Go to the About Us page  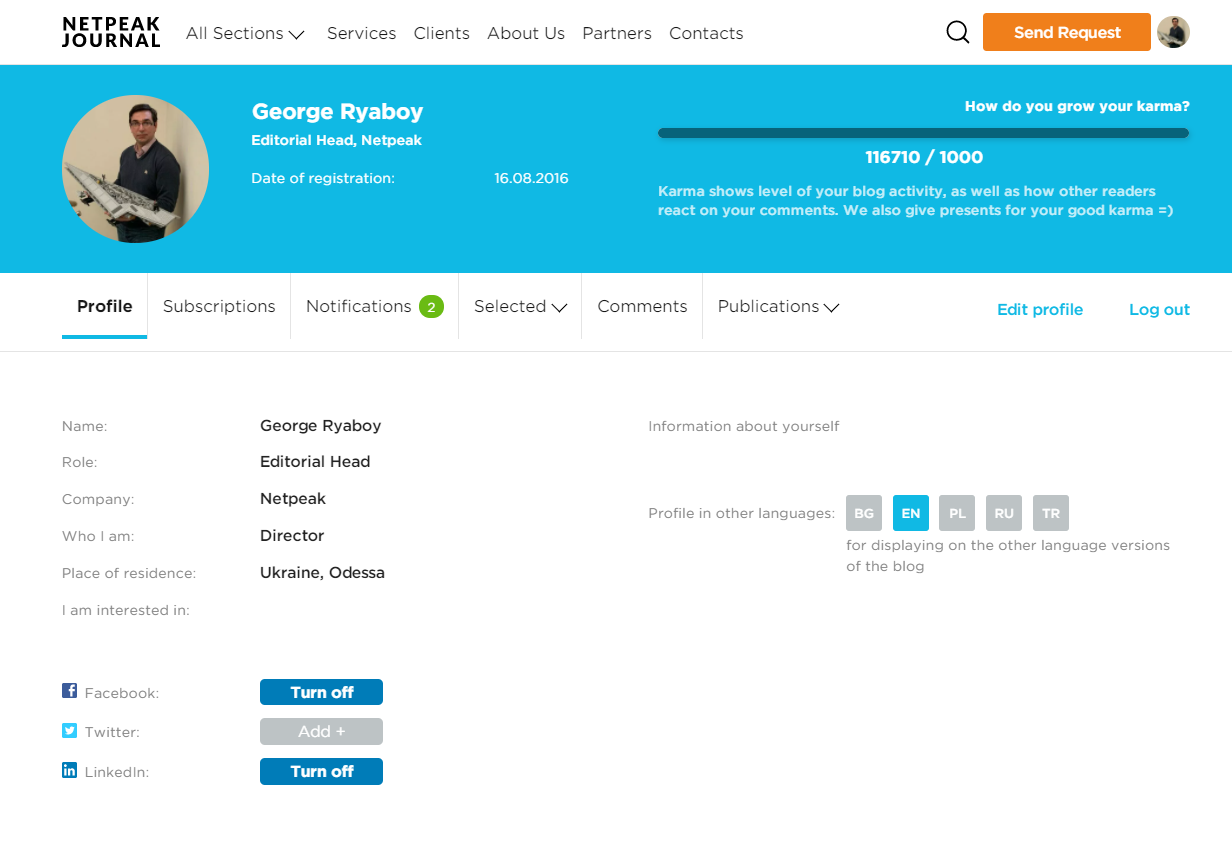(x=526, y=33)
